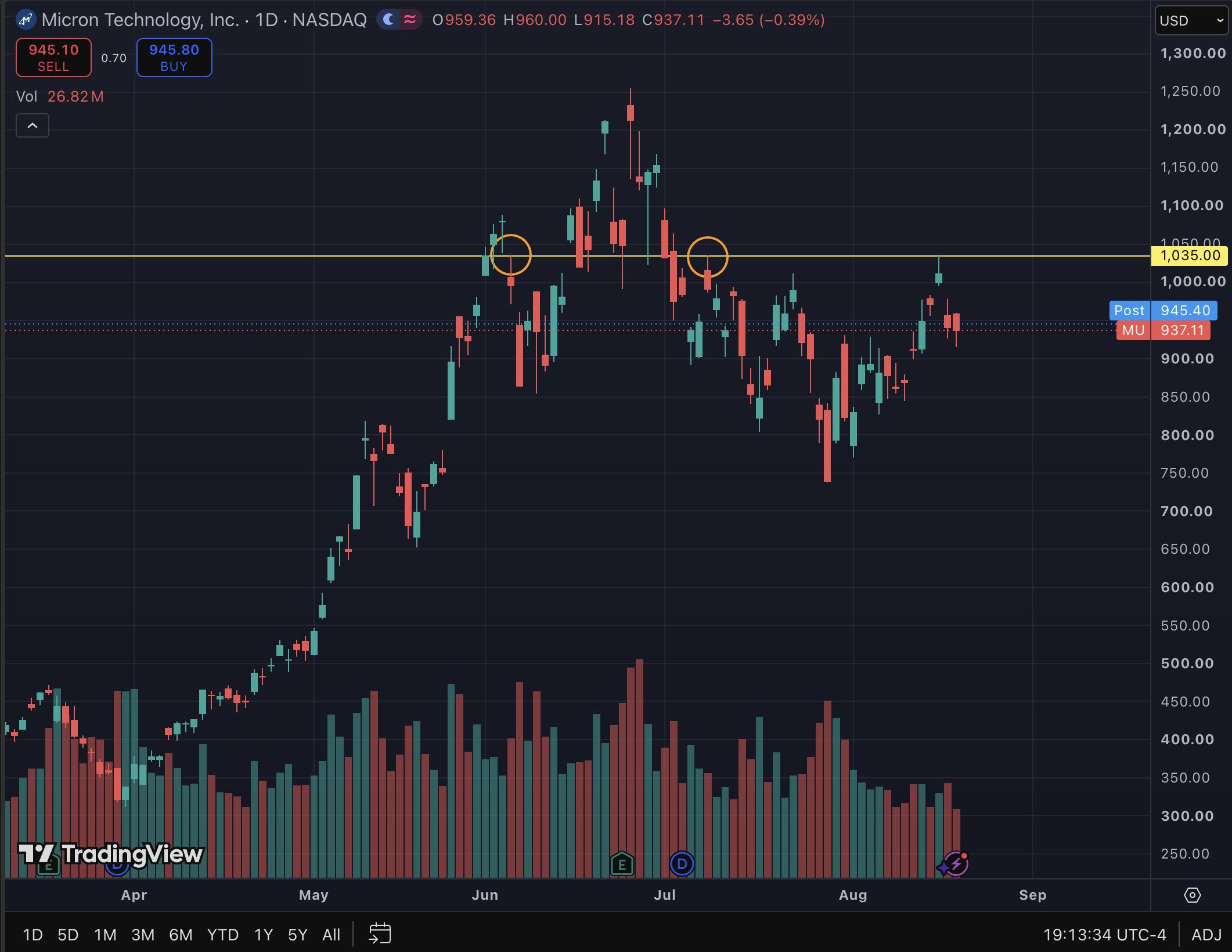Click the 800.00 price axis label
1232x952 pixels.
(x=1187, y=435)
